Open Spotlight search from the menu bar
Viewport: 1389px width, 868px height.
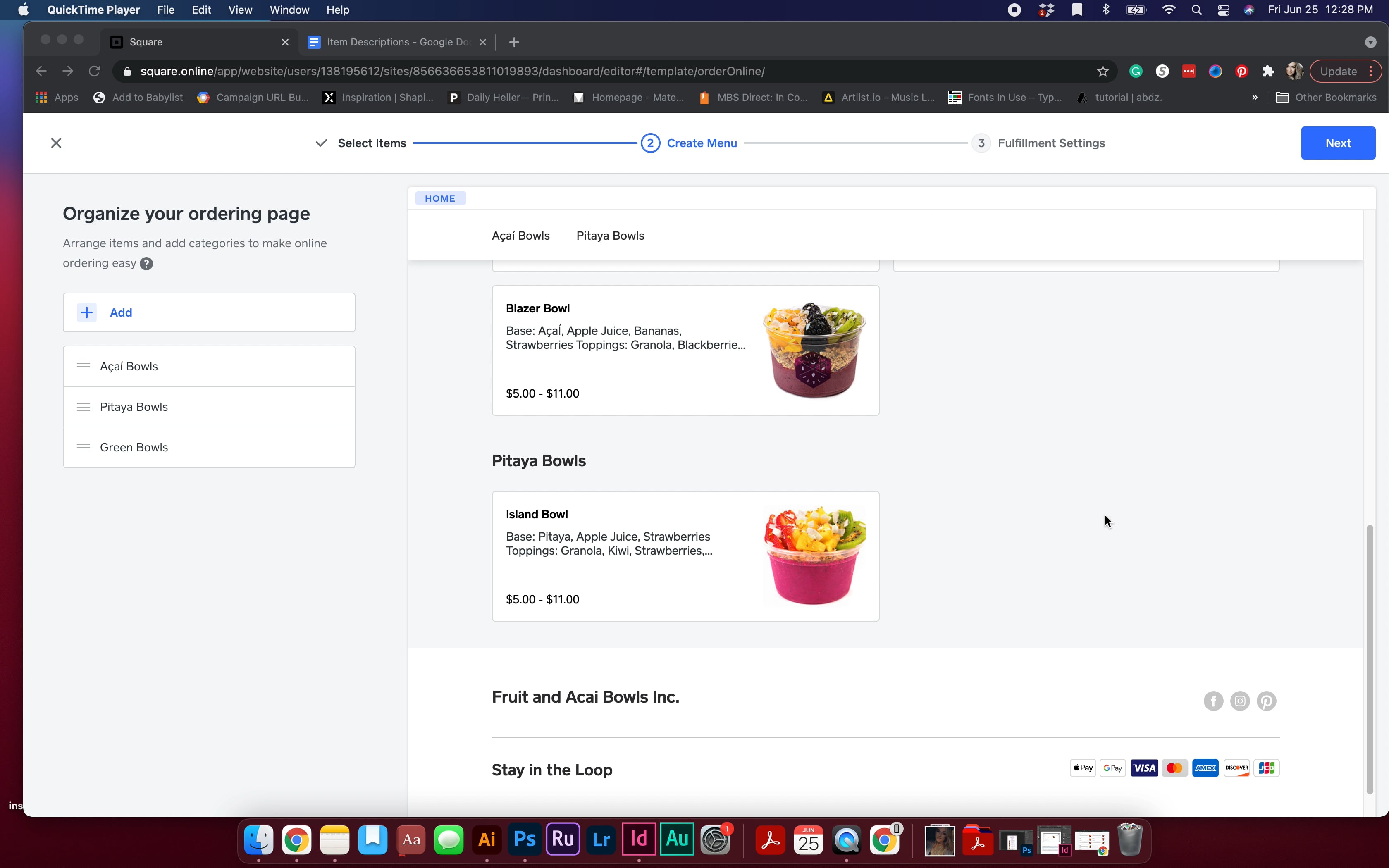point(1197,10)
